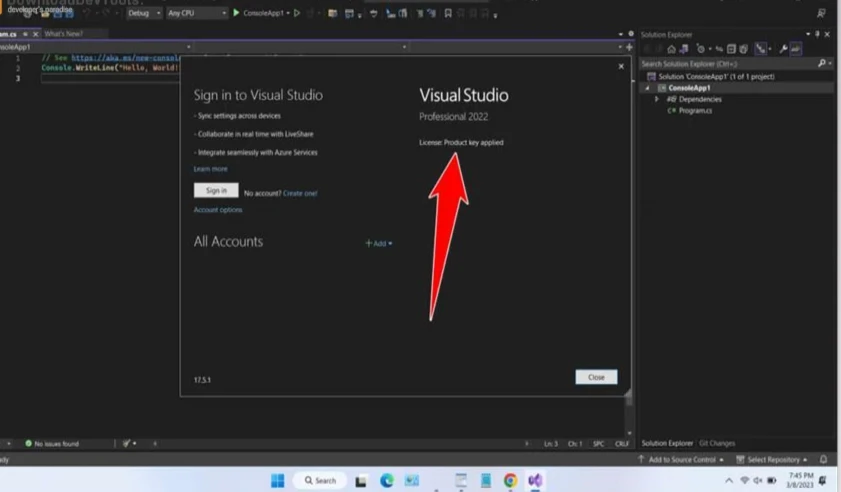Click the Start Without Debugging outline play icon

[x=297, y=13]
